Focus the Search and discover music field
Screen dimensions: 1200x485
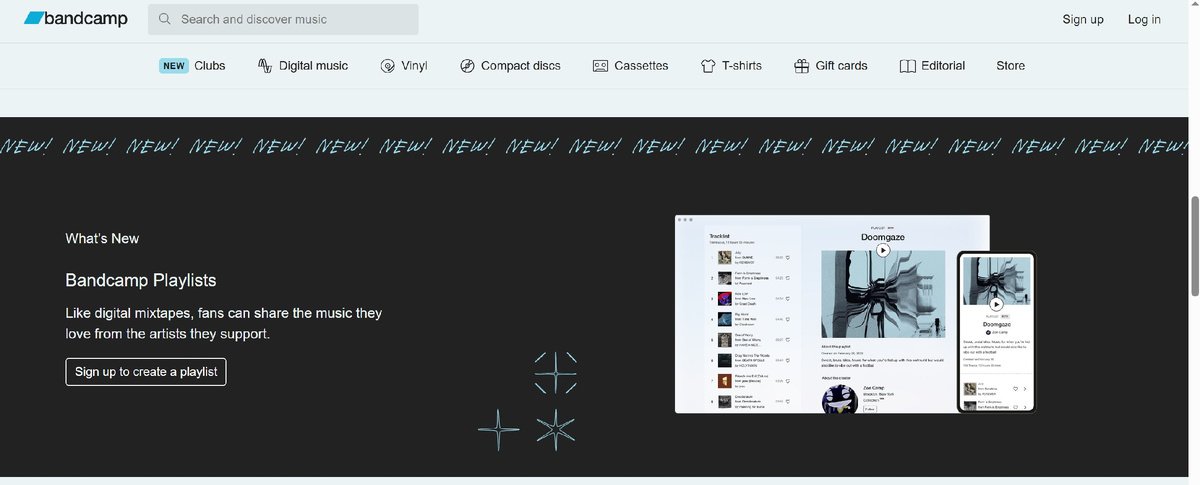(283, 19)
